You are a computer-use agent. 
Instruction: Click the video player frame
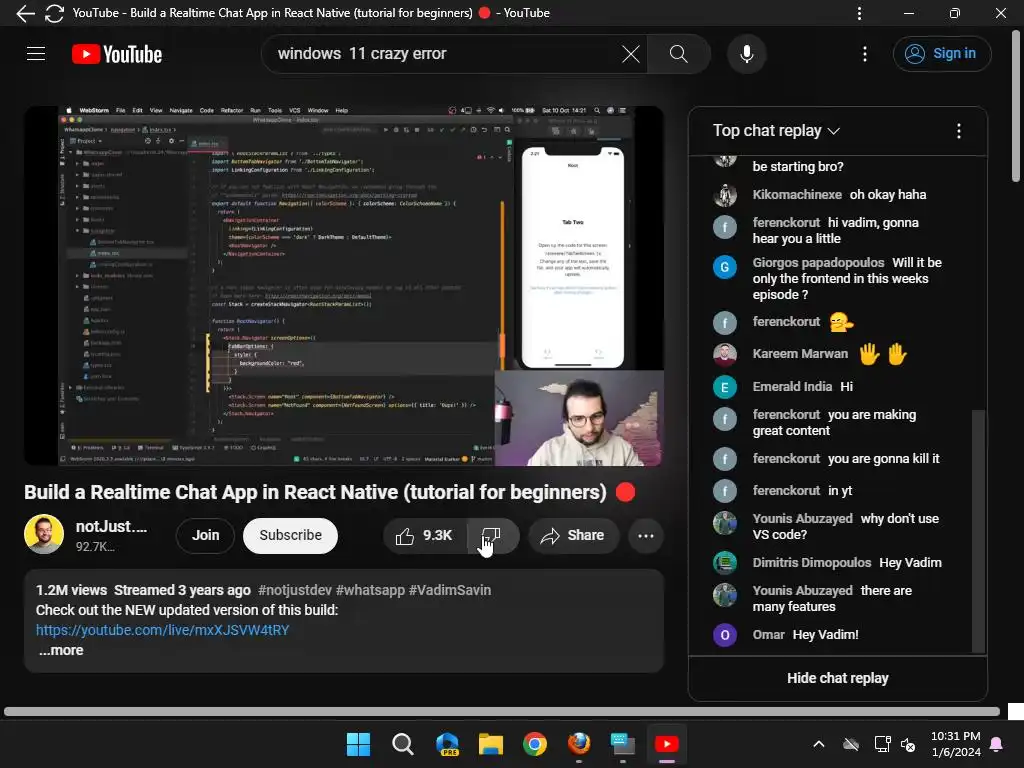[344, 285]
